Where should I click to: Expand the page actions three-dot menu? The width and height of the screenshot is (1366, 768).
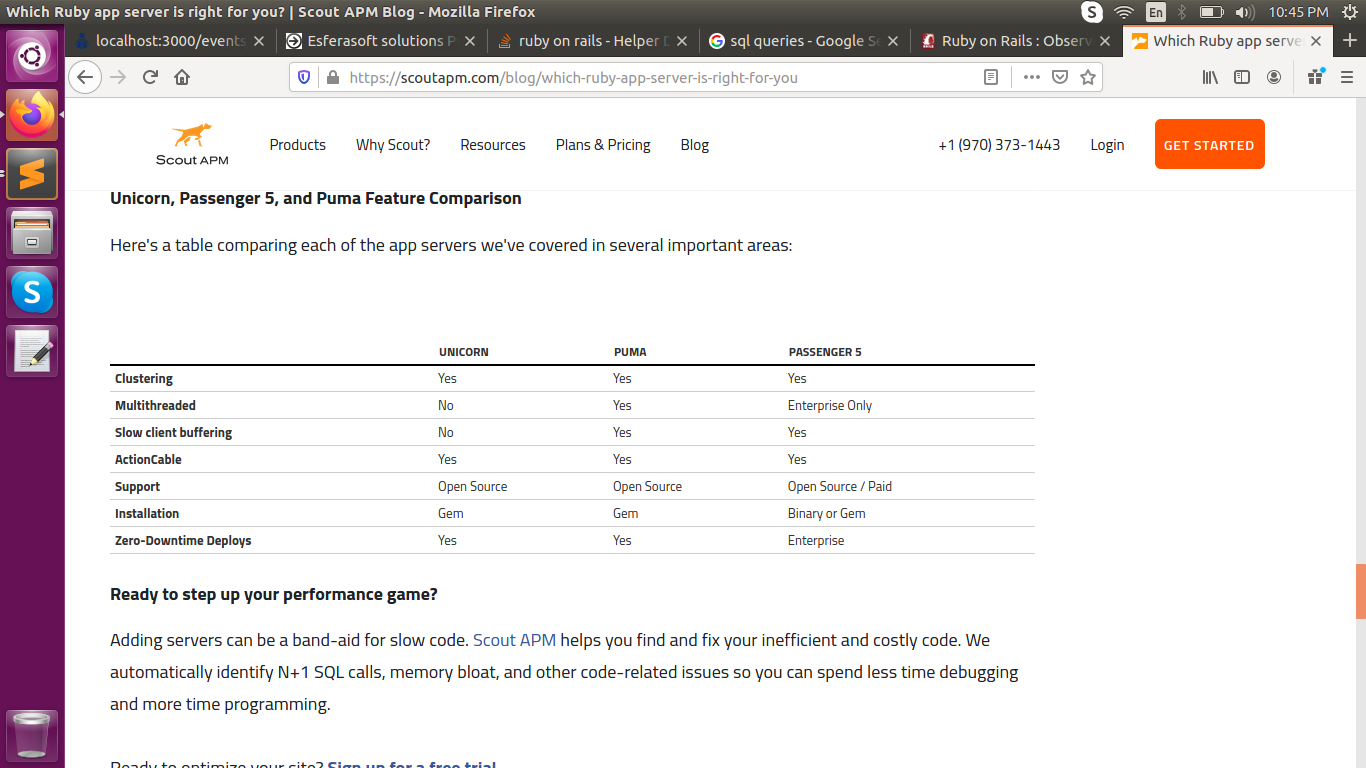coord(1032,77)
